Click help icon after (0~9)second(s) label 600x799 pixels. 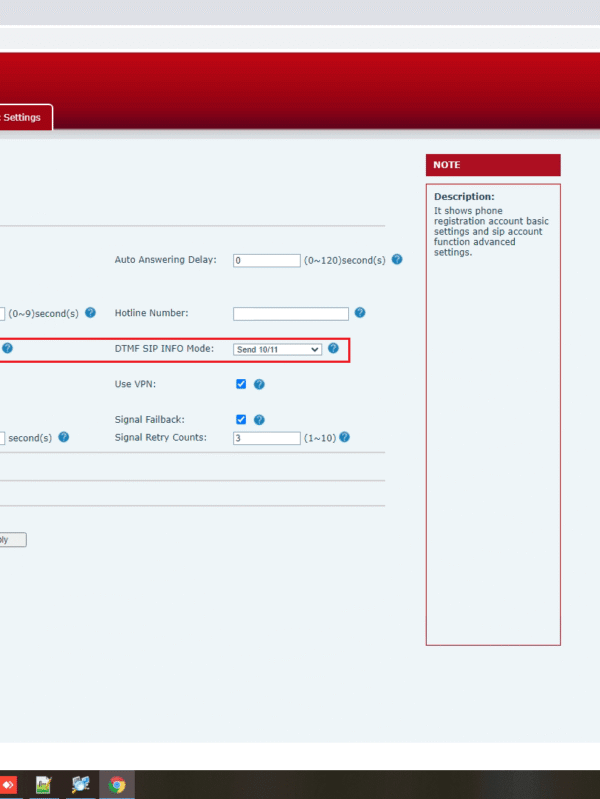pos(90,312)
